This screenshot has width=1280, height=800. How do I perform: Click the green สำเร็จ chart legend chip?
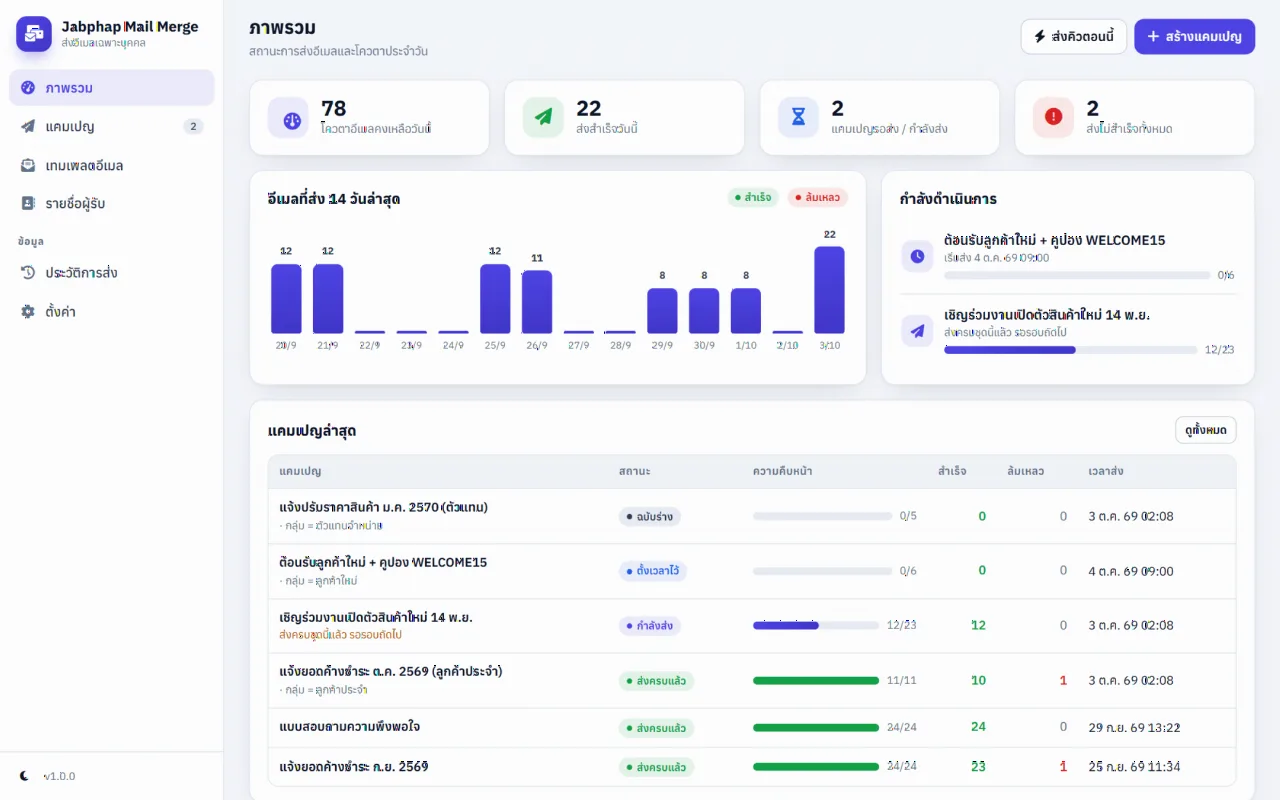click(753, 198)
